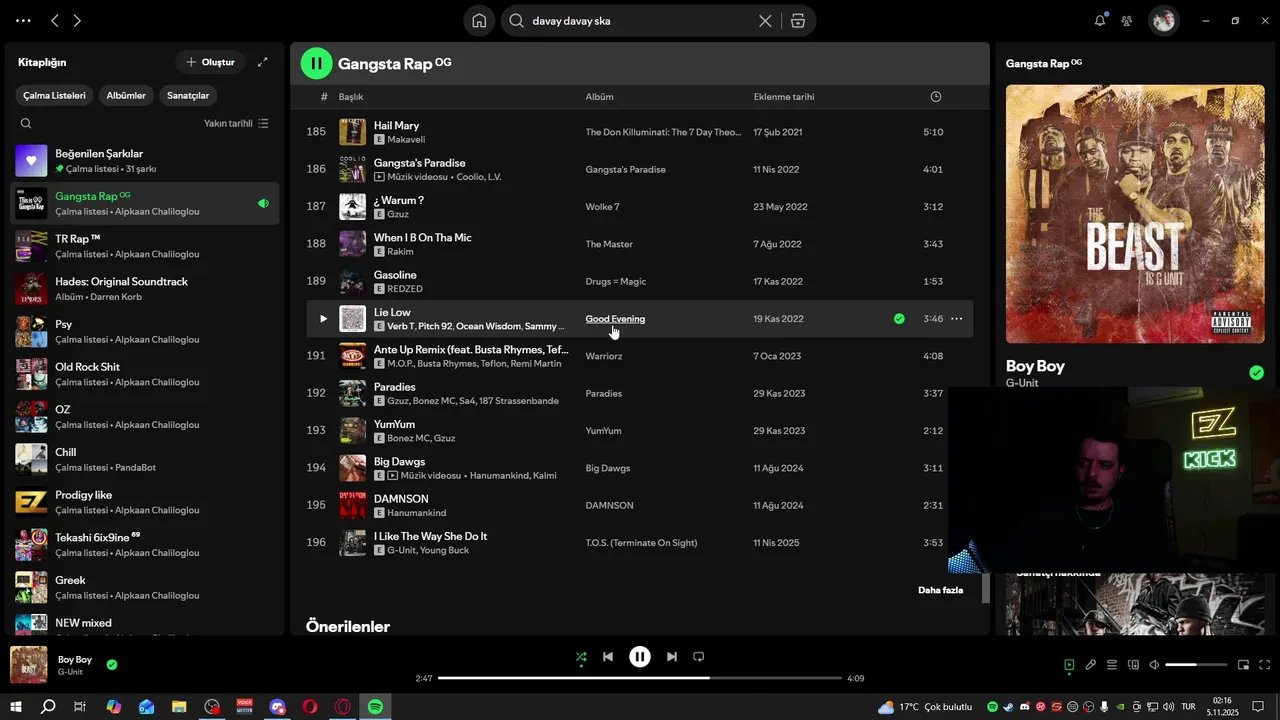Go forward with the right arrow
Screen dimensions: 1280x720
(77, 20)
